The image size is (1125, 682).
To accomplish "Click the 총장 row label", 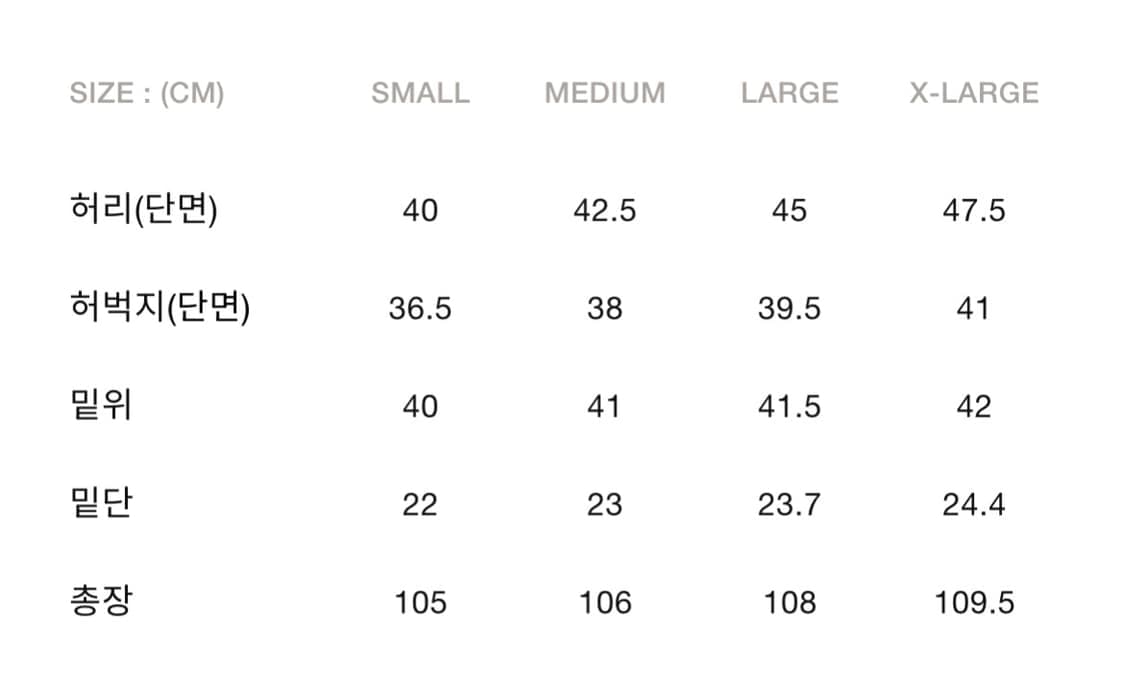I will pos(101,602).
